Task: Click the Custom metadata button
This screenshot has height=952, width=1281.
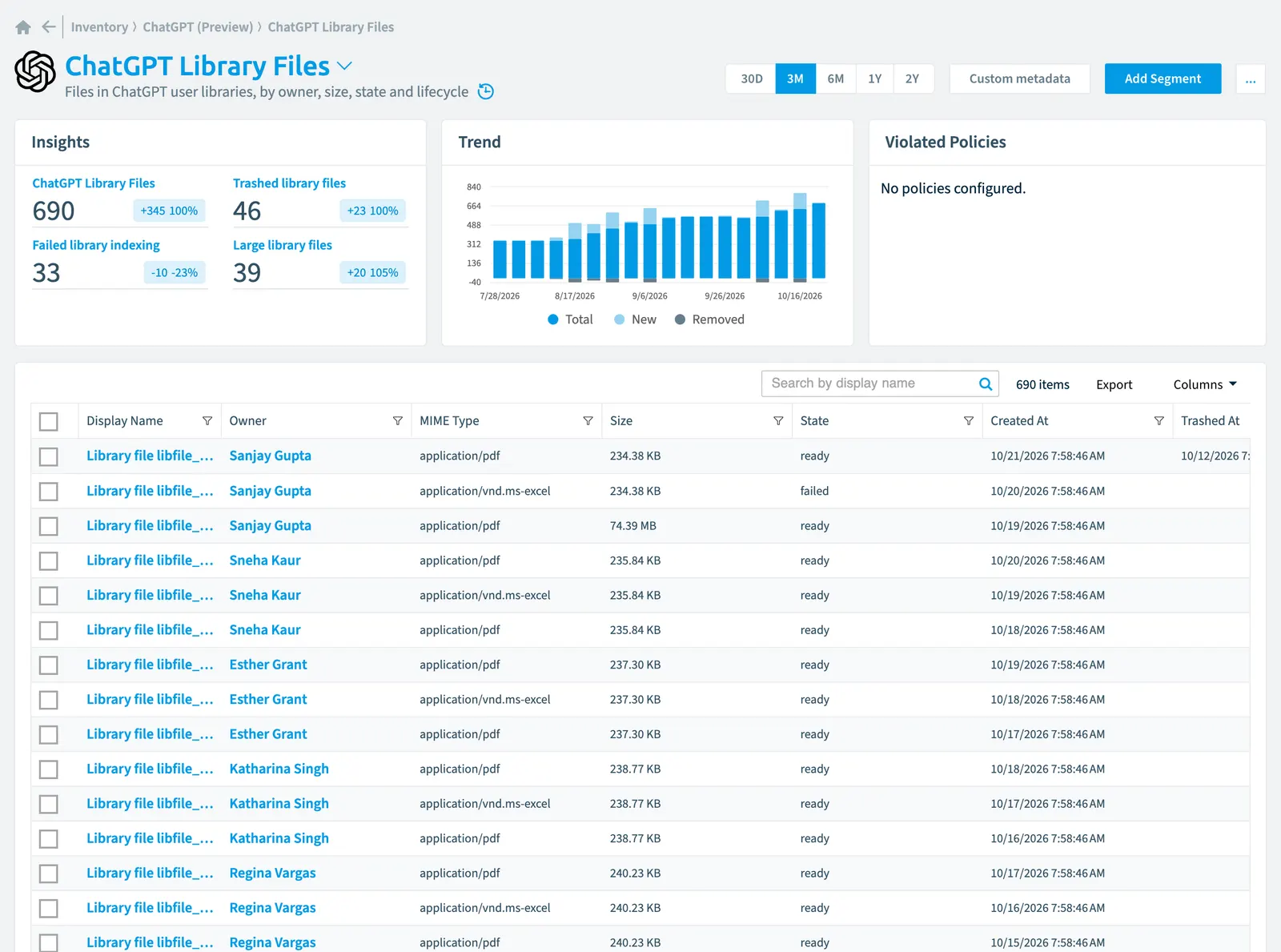Action: (1020, 78)
